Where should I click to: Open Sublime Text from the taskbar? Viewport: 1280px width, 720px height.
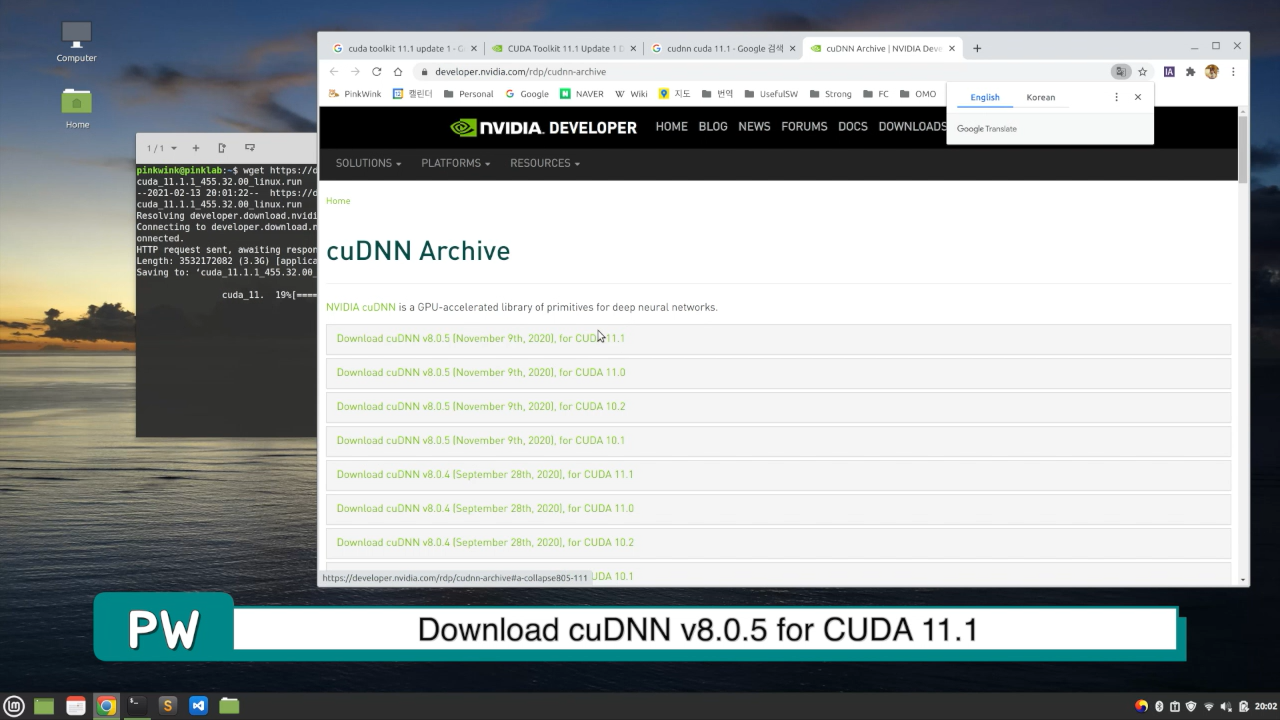coord(167,706)
